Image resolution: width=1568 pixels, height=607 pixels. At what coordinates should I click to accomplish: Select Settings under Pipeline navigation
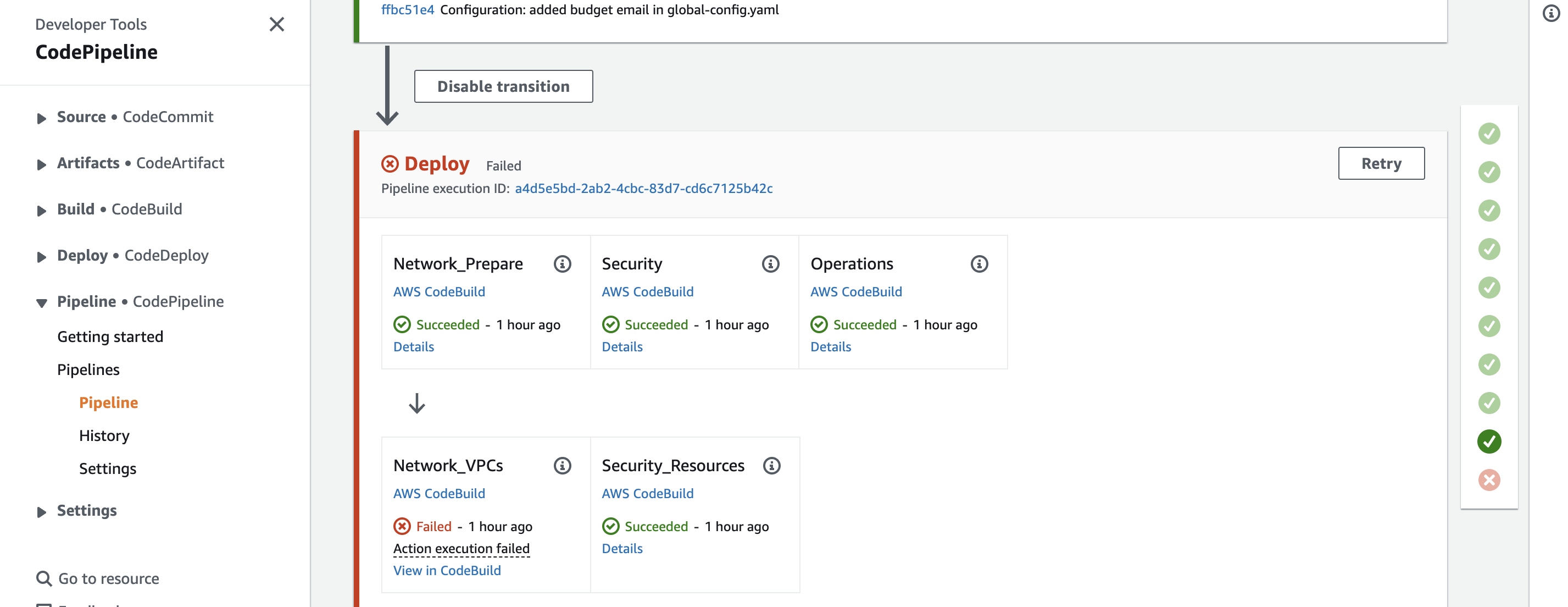107,468
